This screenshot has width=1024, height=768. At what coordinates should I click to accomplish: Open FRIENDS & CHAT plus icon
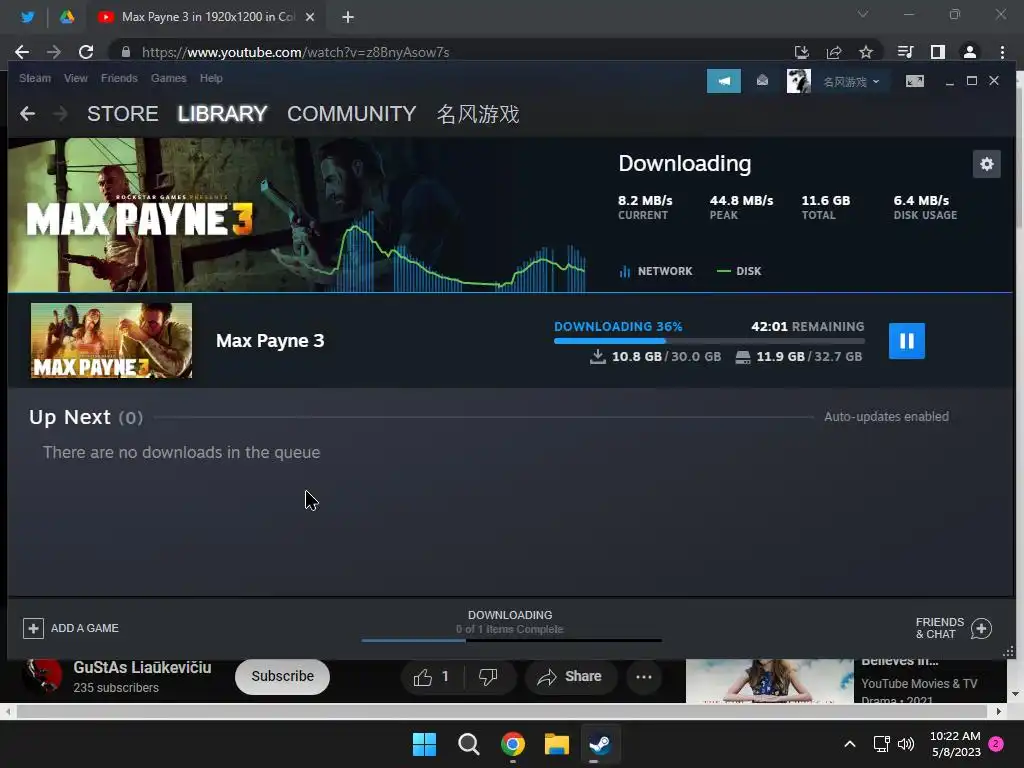[982, 628]
